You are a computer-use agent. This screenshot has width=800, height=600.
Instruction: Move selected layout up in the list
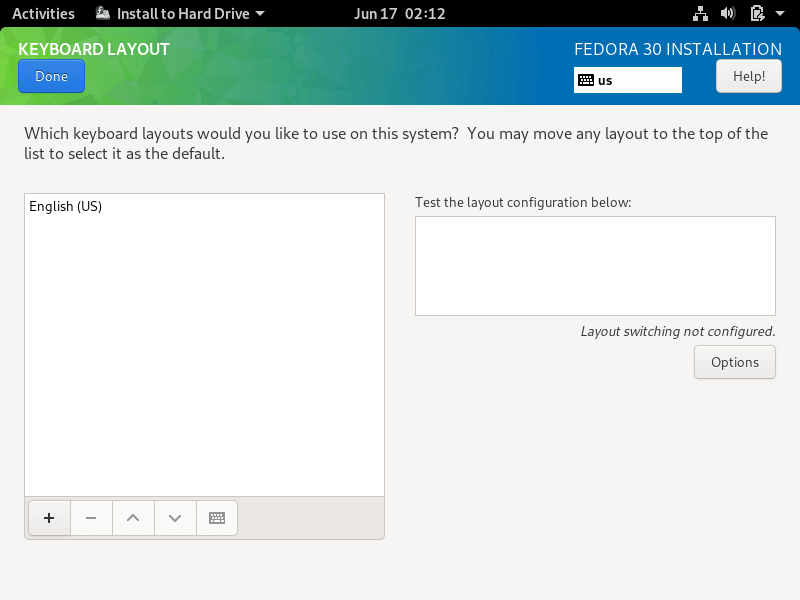(133, 518)
